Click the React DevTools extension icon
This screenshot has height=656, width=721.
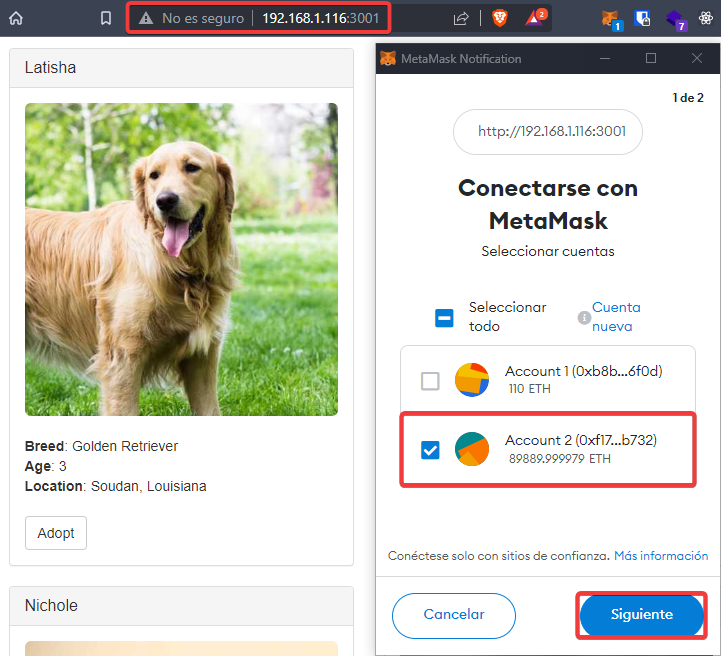(x=706, y=18)
